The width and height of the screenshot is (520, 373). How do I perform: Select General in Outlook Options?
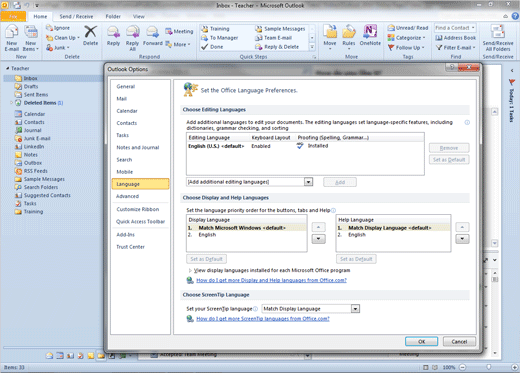tap(140, 87)
